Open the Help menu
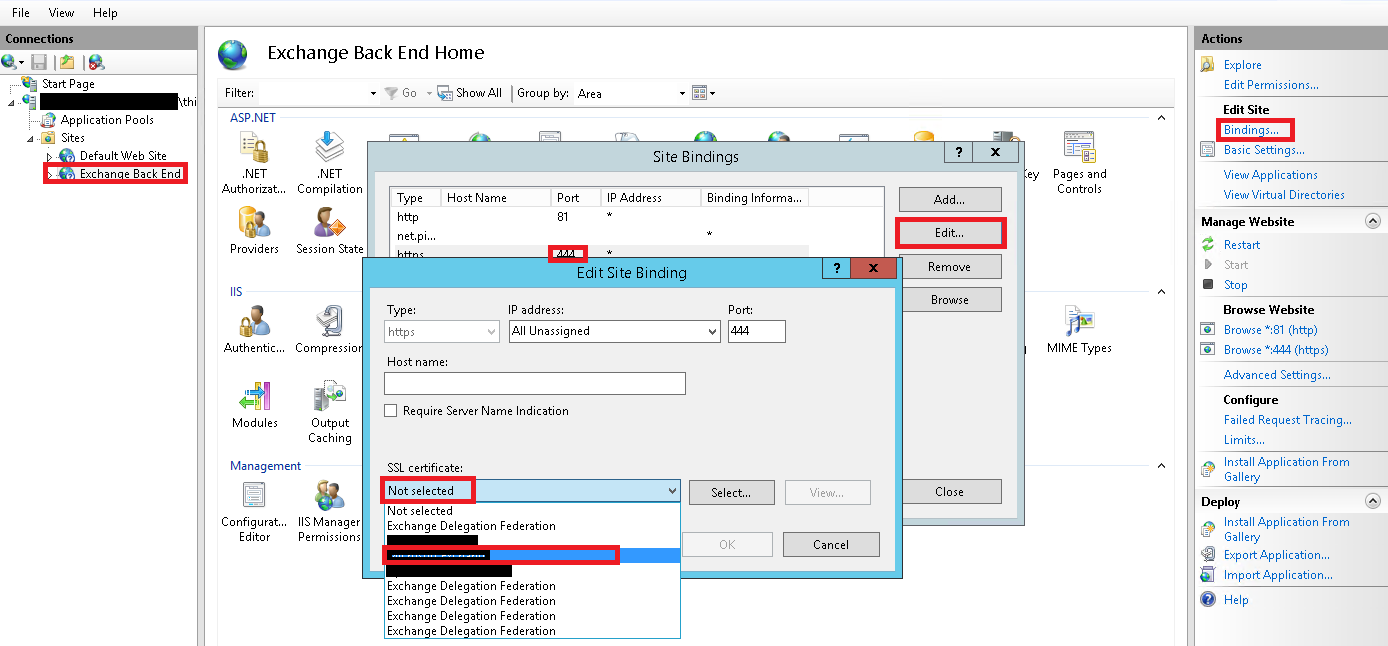This screenshot has width=1388, height=646. click(105, 13)
